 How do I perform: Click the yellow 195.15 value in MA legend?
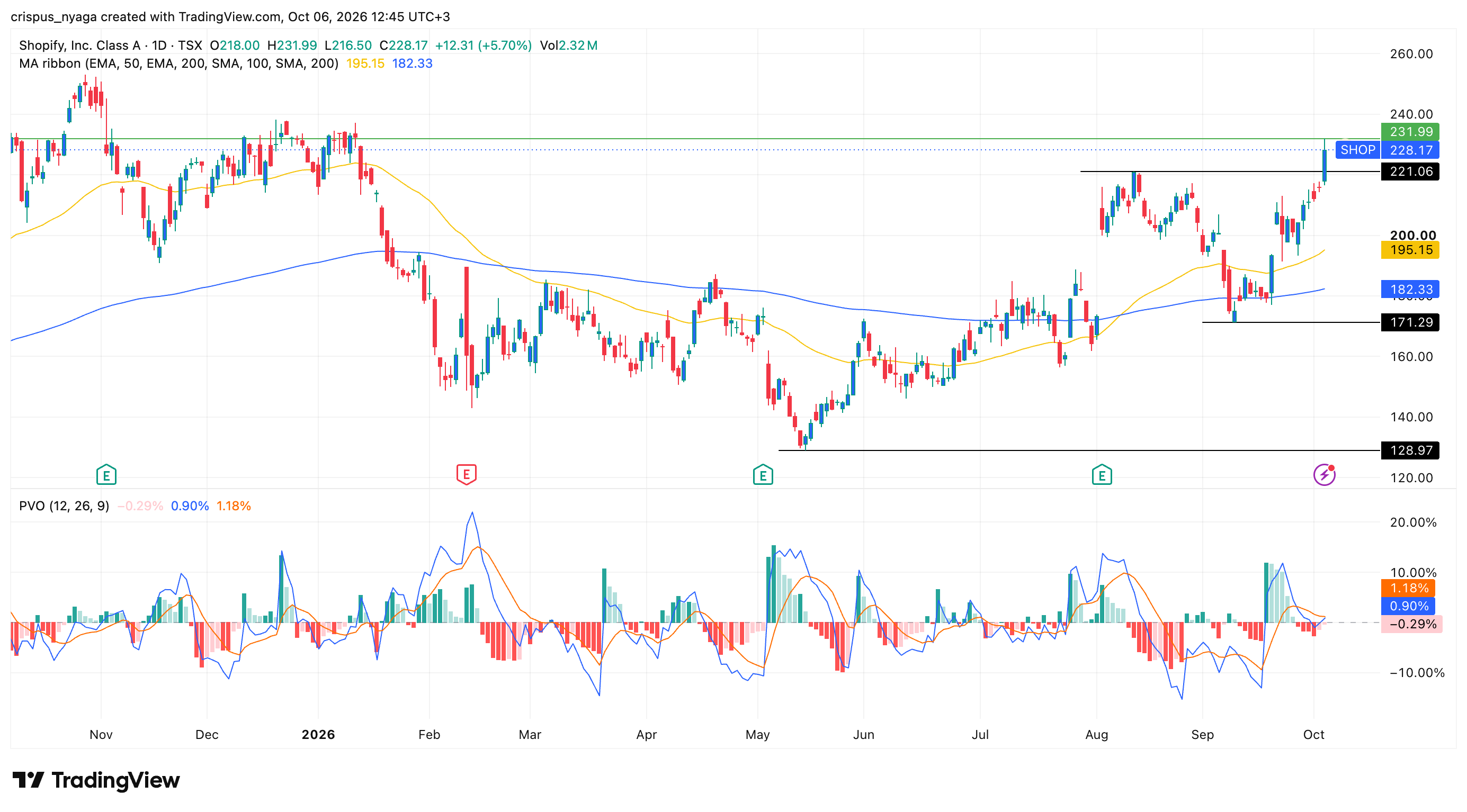[x=365, y=64]
